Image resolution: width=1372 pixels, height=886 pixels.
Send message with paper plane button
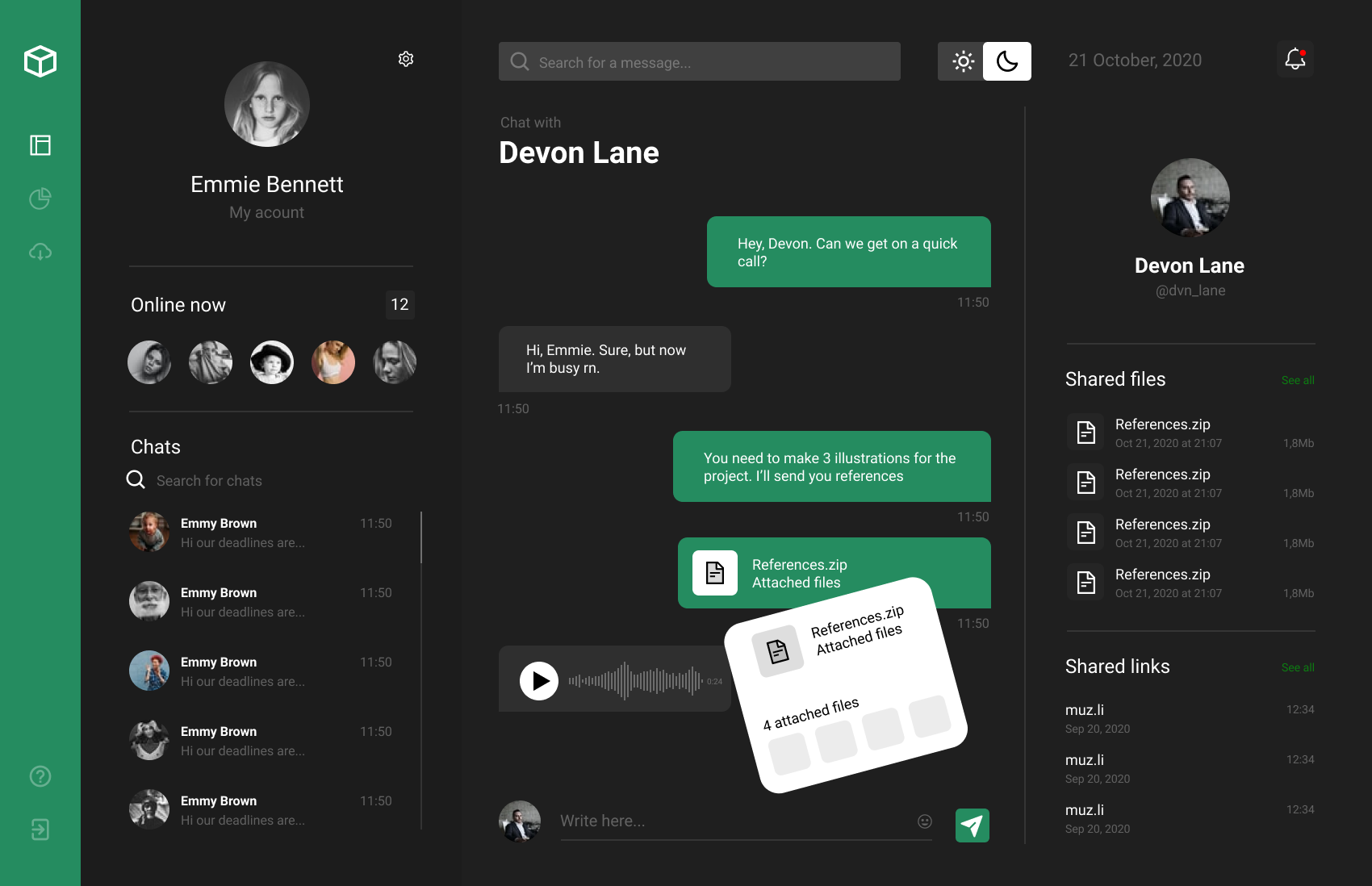[972, 825]
